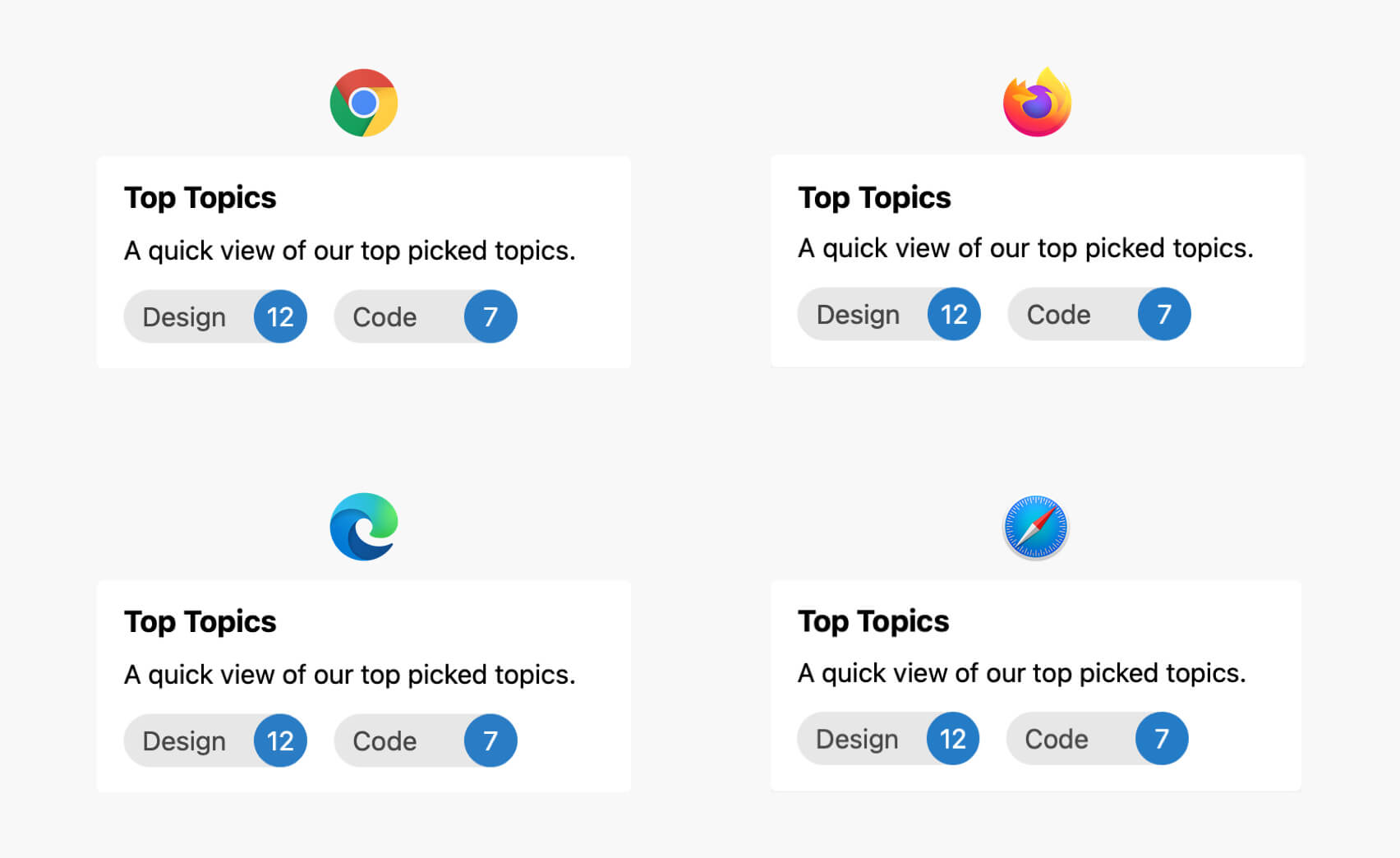Image resolution: width=1400 pixels, height=858 pixels.
Task: Click the Top Topics heading below Firefox
Action: [x=874, y=198]
